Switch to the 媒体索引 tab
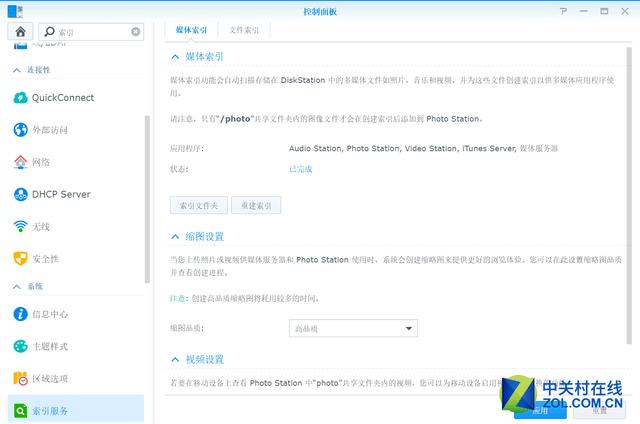The image size is (640, 424). click(191, 30)
